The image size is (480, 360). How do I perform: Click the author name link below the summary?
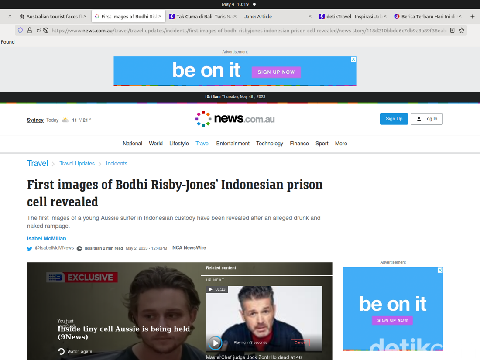(46, 238)
